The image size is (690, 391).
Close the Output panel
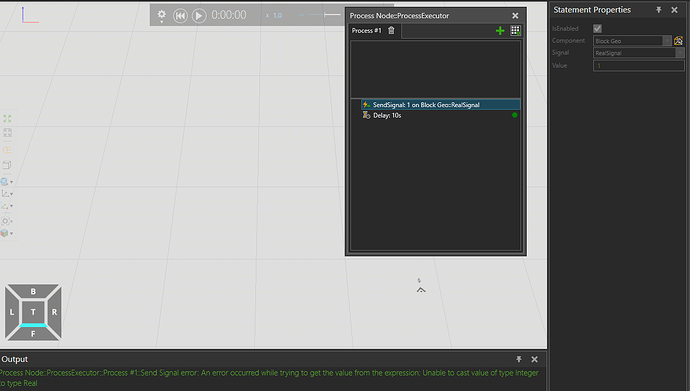534,359
